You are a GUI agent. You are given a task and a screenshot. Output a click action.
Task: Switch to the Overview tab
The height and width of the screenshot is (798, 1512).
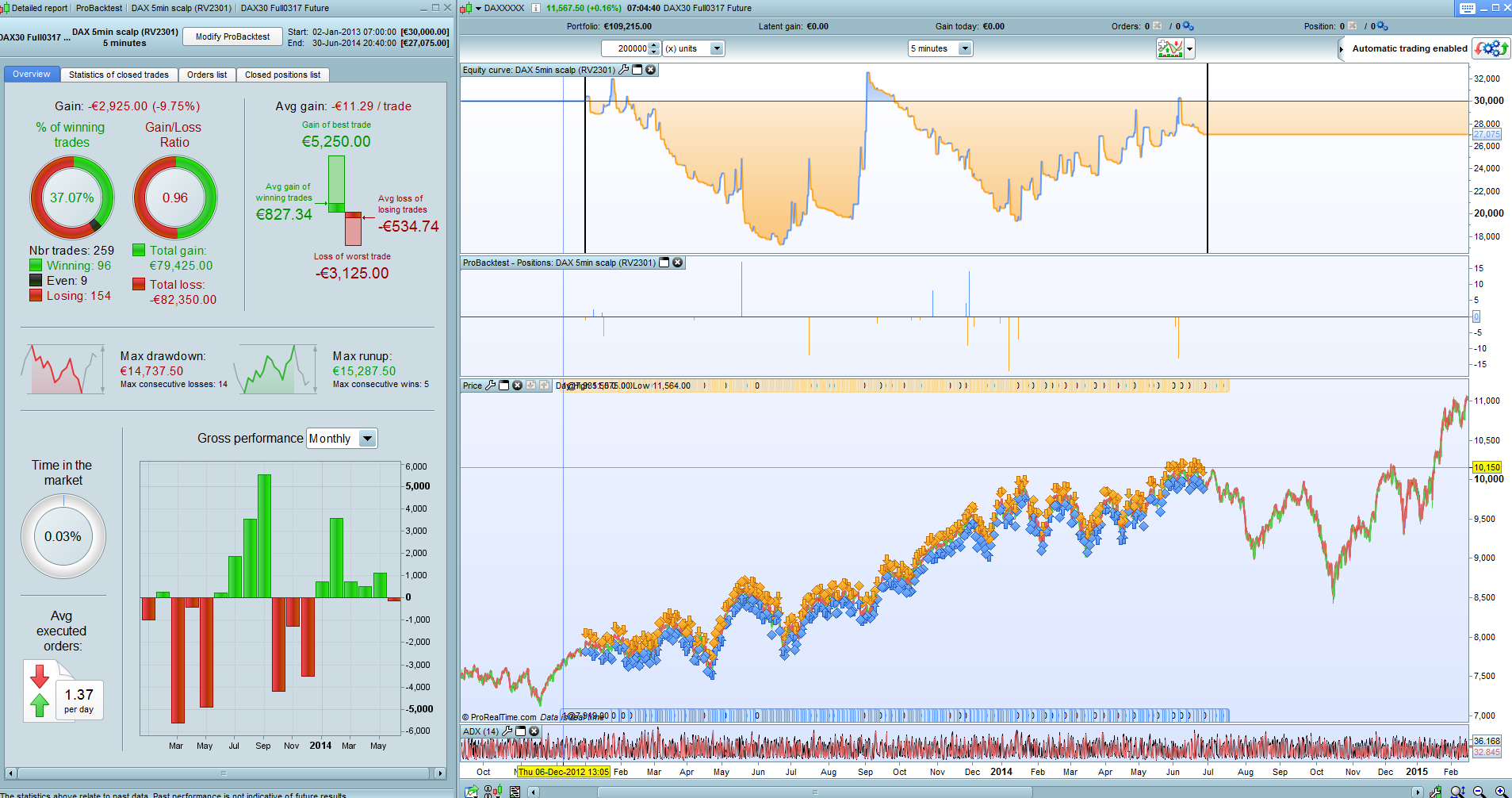coord(32,75)
